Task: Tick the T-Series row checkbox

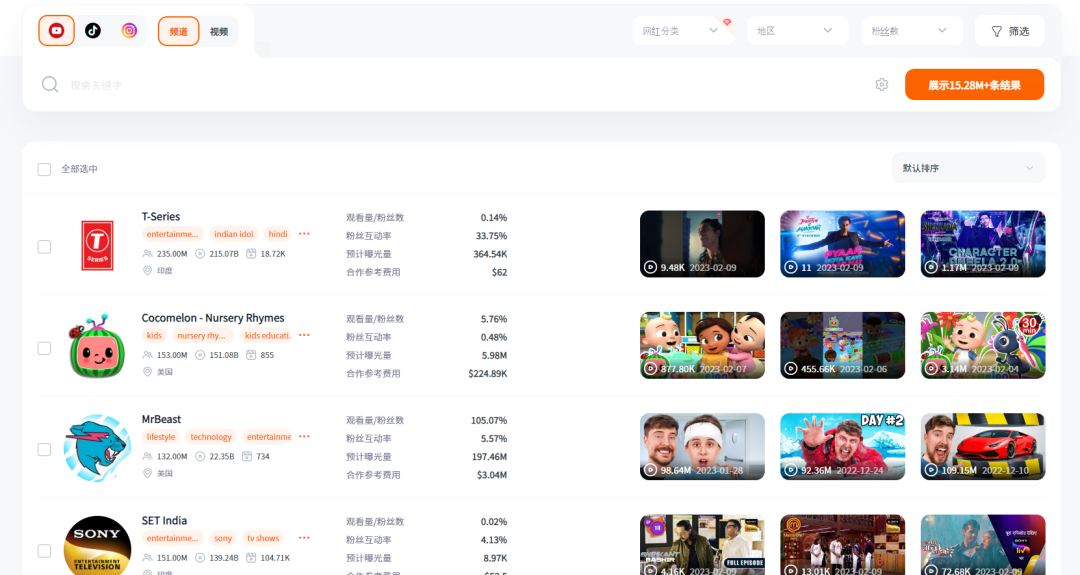Action: click(x=44, y=247)
